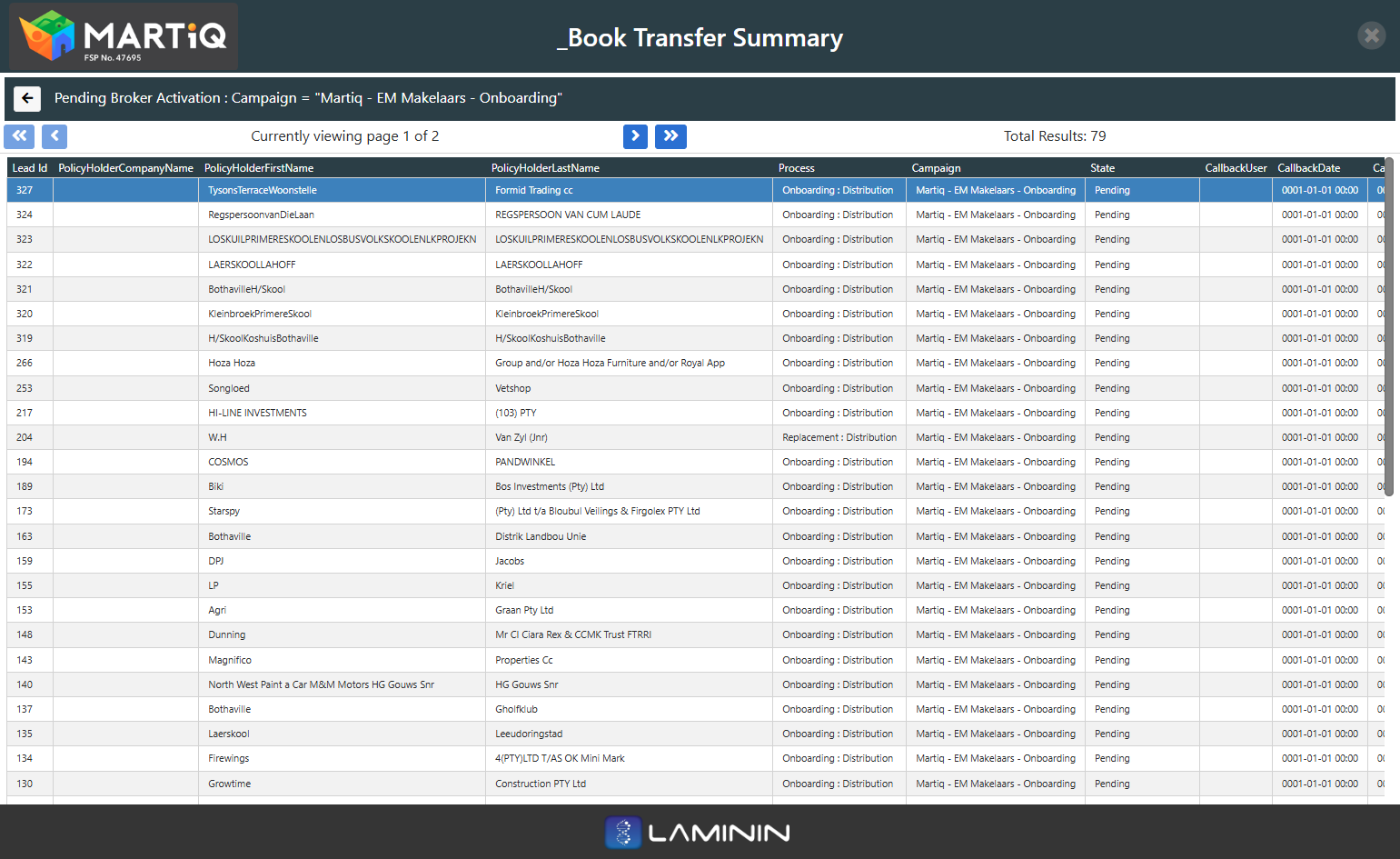Click 'Total Results: 79' text
Viewport: 1400px width, 859px height.
click(1055, 136)
